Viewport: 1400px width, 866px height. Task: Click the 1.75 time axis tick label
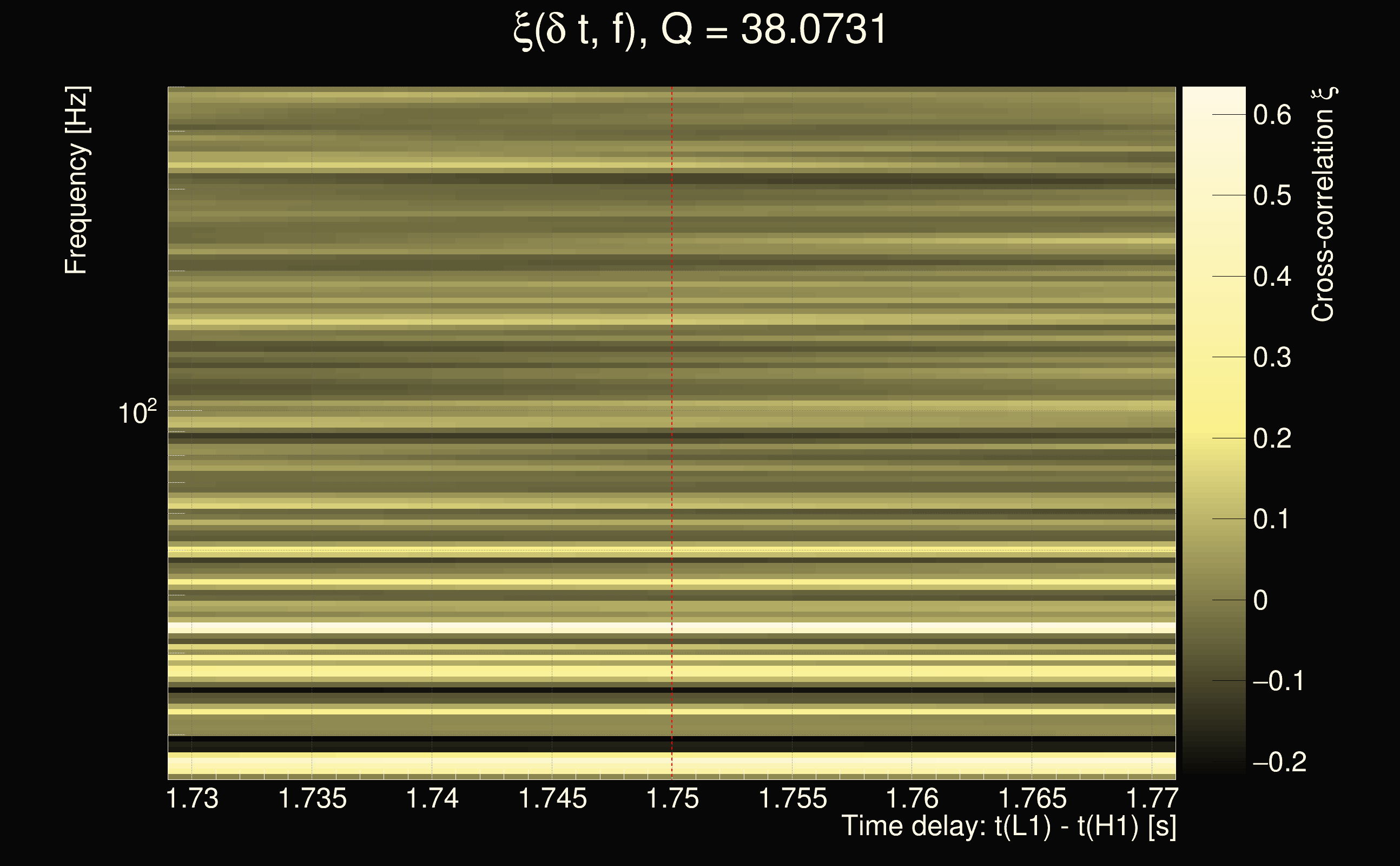coord(672,798)
